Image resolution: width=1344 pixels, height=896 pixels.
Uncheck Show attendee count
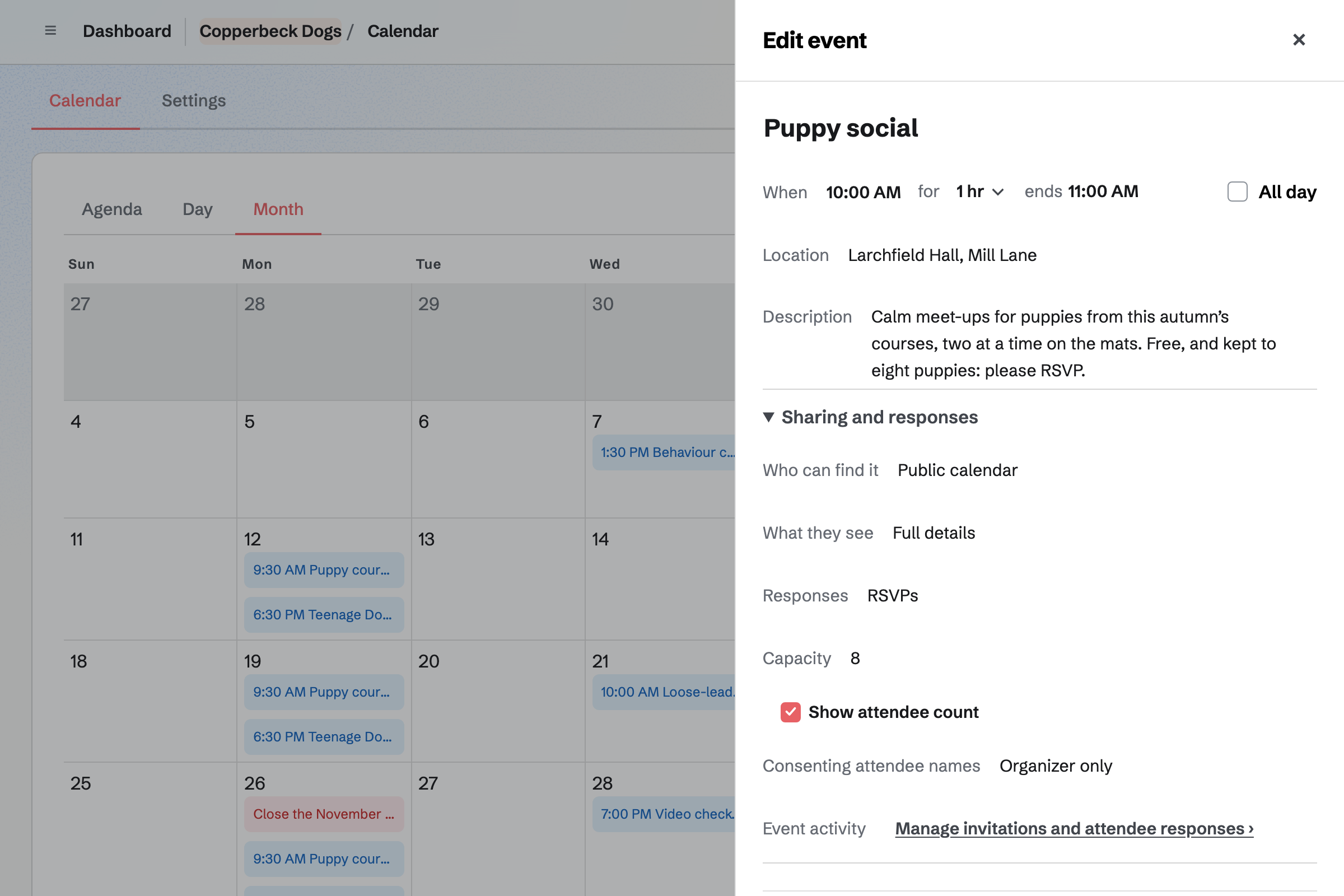tap(790, 712)
